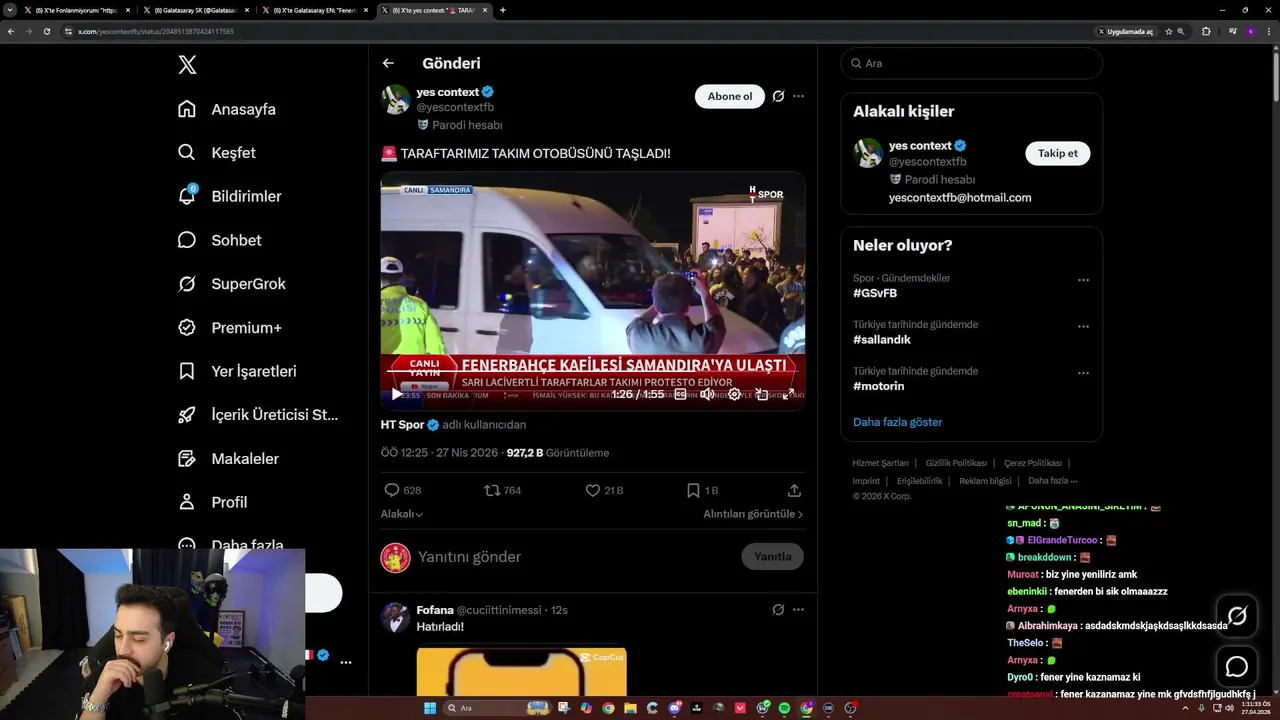This screenshot has width=1280, height=720.
Task: Open Makaleler in sidebar
Action: click(228, 459)
